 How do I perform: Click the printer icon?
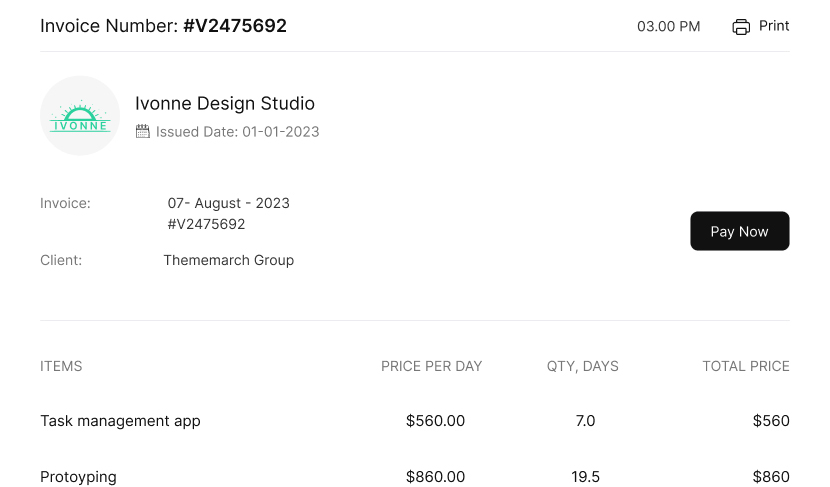pyautogui.click(x=741, y=27)
